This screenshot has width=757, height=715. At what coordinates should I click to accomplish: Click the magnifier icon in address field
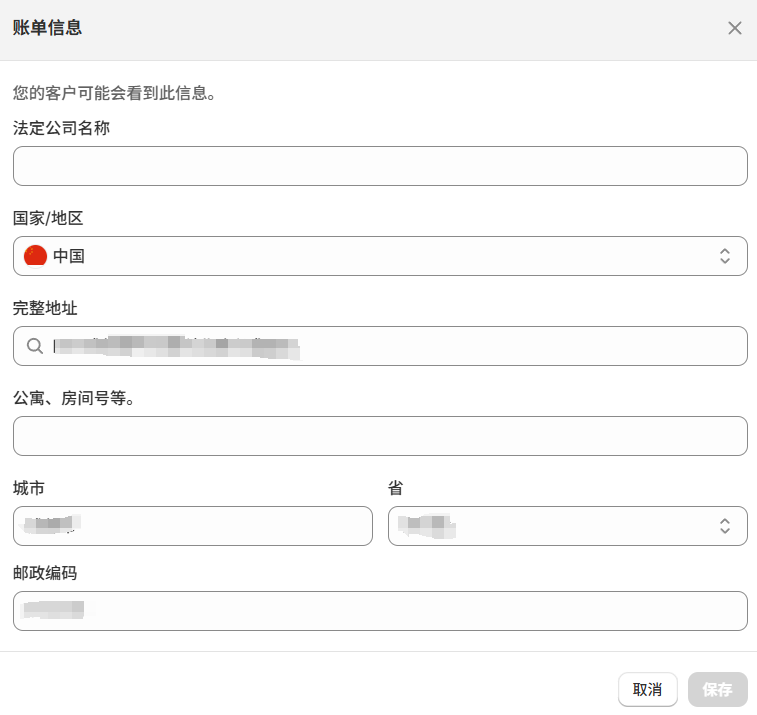point(35,346)
